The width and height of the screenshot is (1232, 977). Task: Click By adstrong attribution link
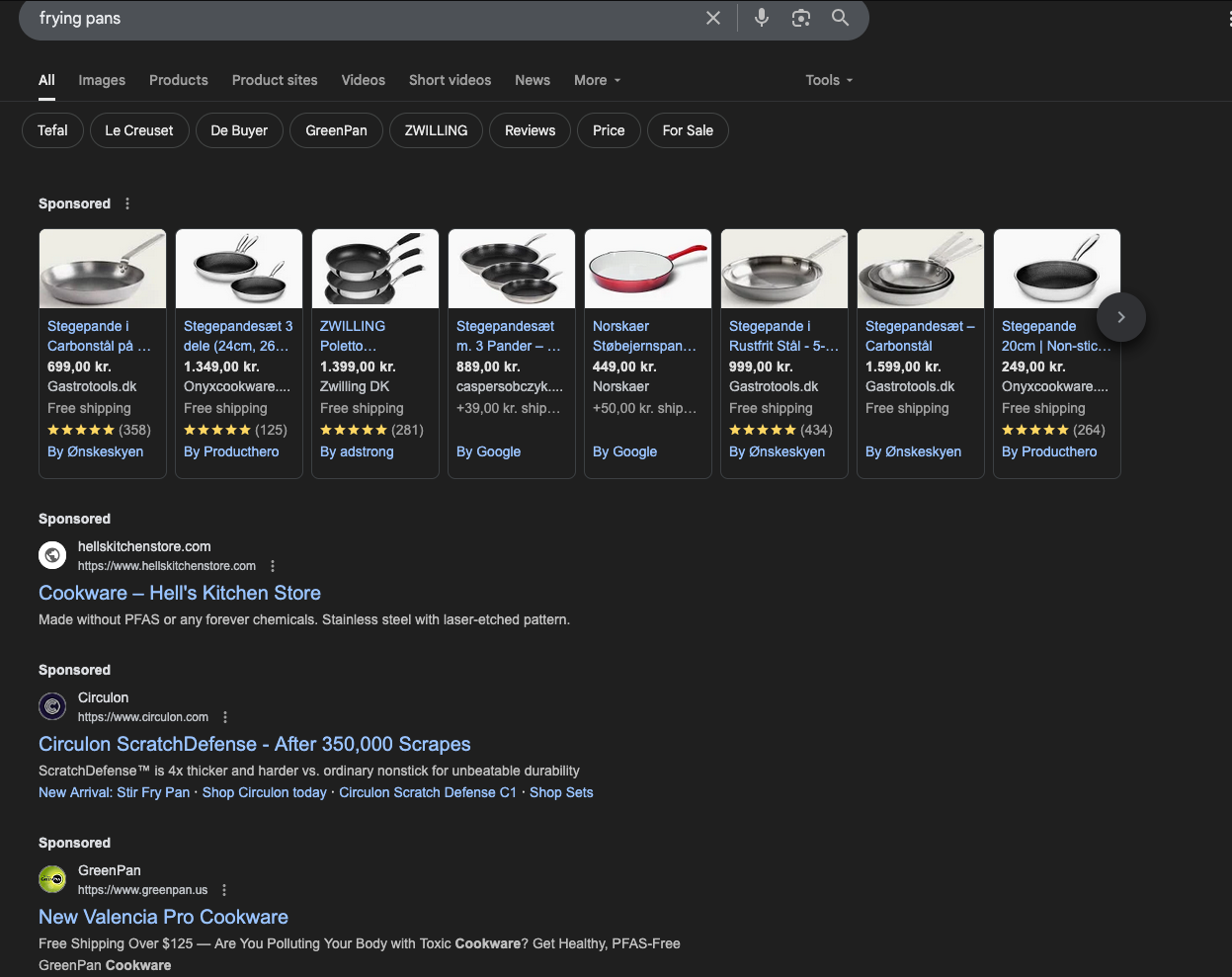[357, 451]
